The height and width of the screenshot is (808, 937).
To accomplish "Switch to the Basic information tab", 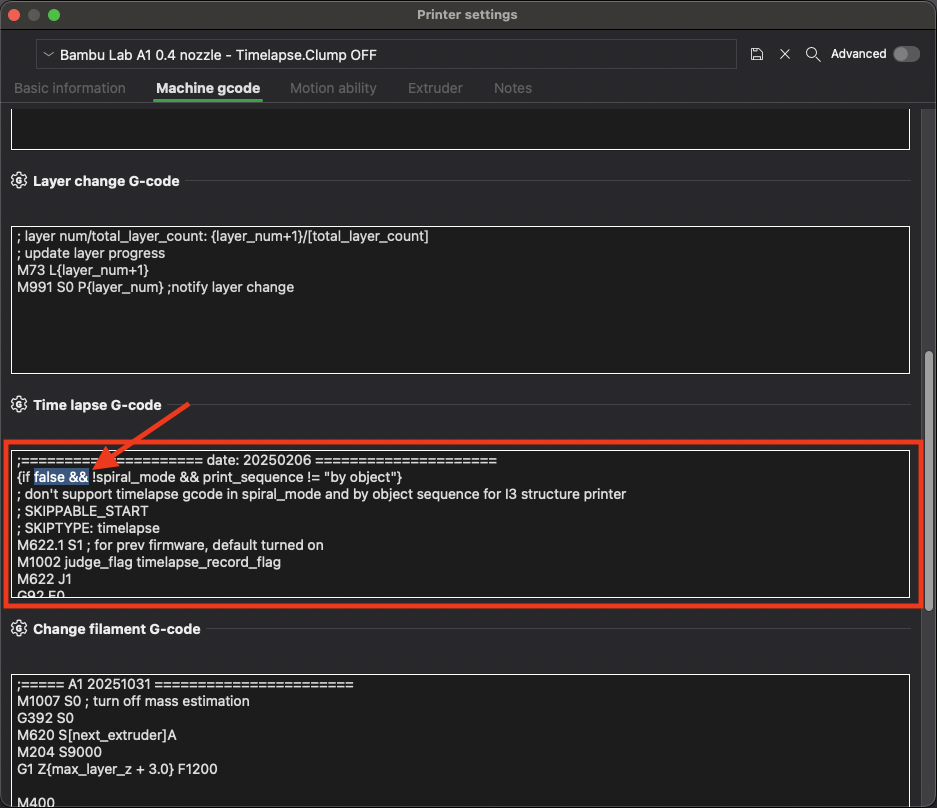I will point(70,88).
